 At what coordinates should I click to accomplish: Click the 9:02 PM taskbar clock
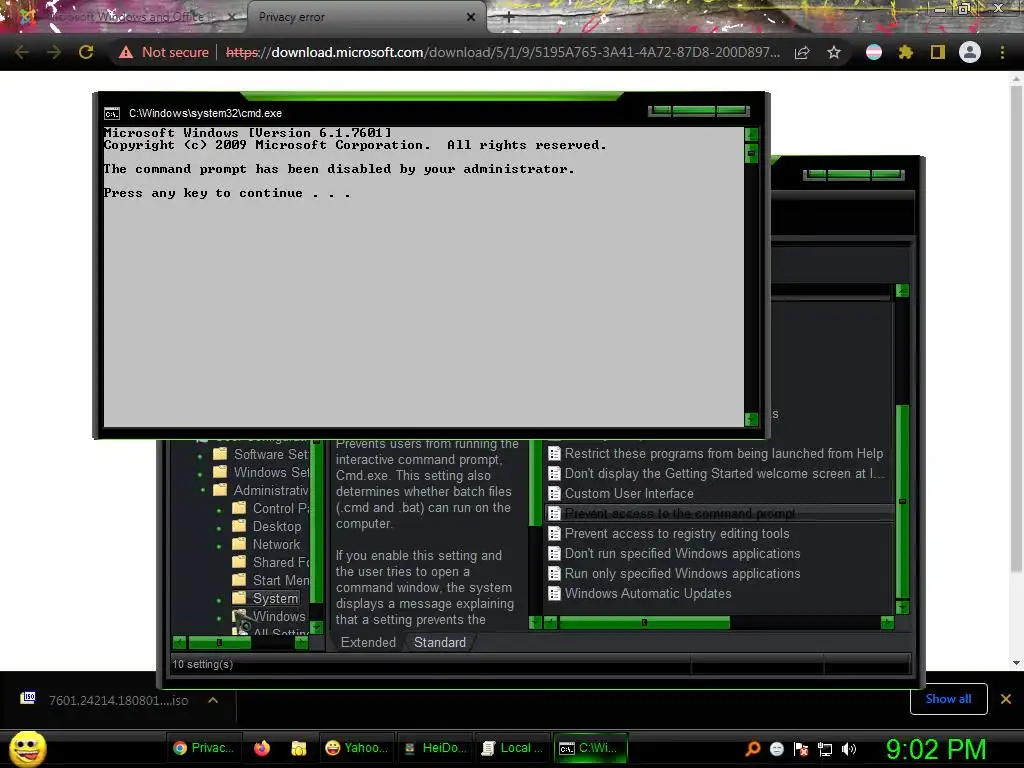point(935,749)
